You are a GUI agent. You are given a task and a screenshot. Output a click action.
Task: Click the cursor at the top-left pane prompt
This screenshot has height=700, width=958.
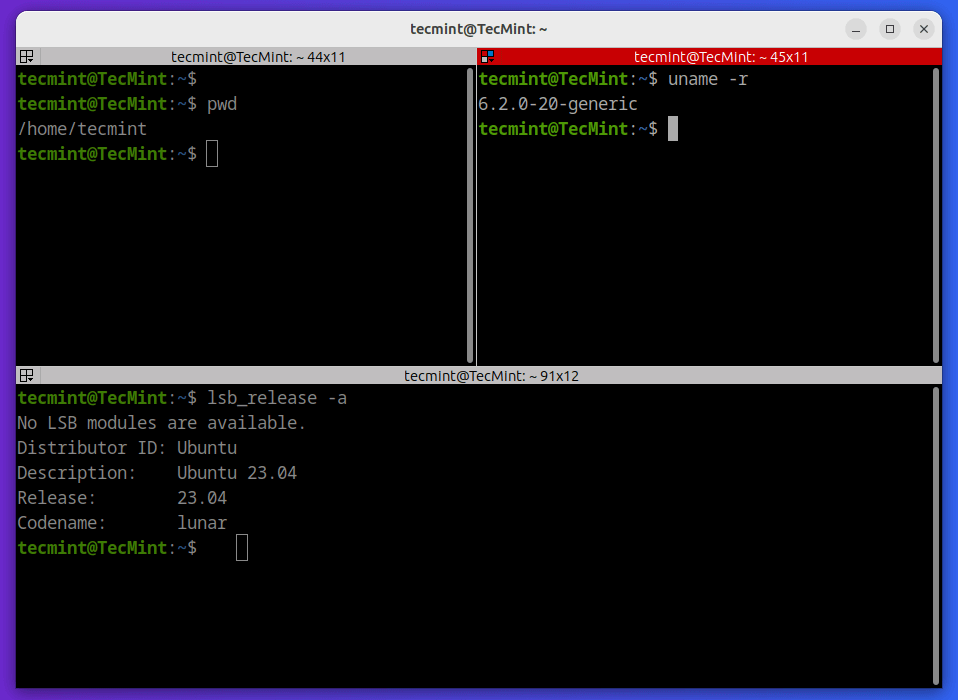point(212,153)
